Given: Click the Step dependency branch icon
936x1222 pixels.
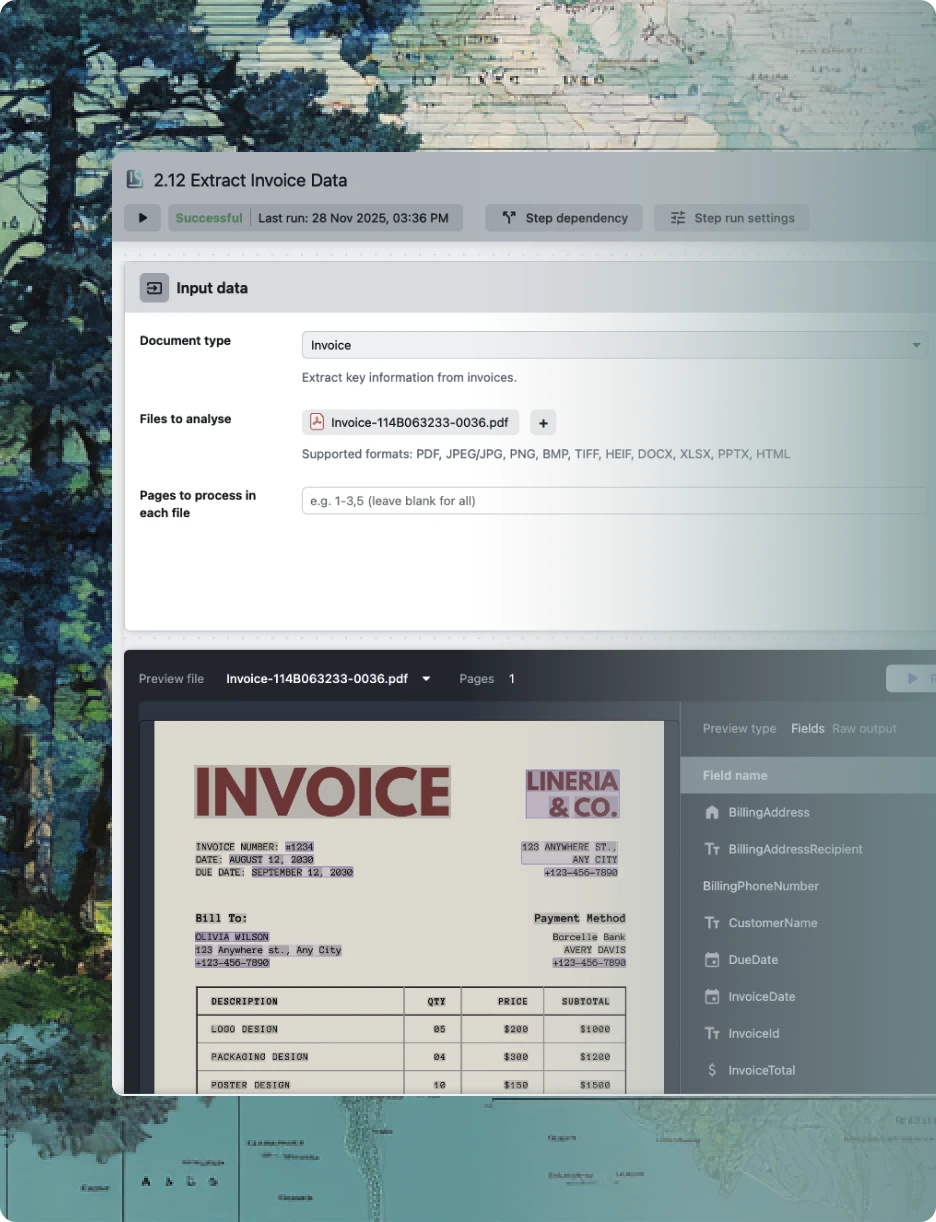Looking at the screenshot, I should tap(509, 217).
